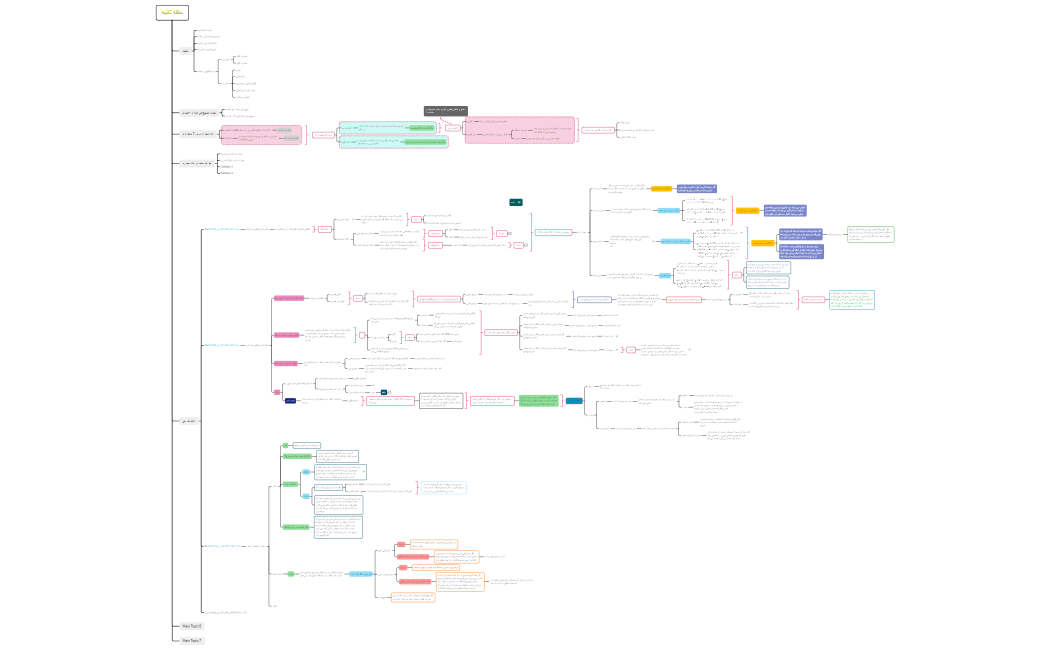The width and height of the screenshot is (1050, 650).
Task: Select the topmost orange label node
Action: [x=661, y=188]
